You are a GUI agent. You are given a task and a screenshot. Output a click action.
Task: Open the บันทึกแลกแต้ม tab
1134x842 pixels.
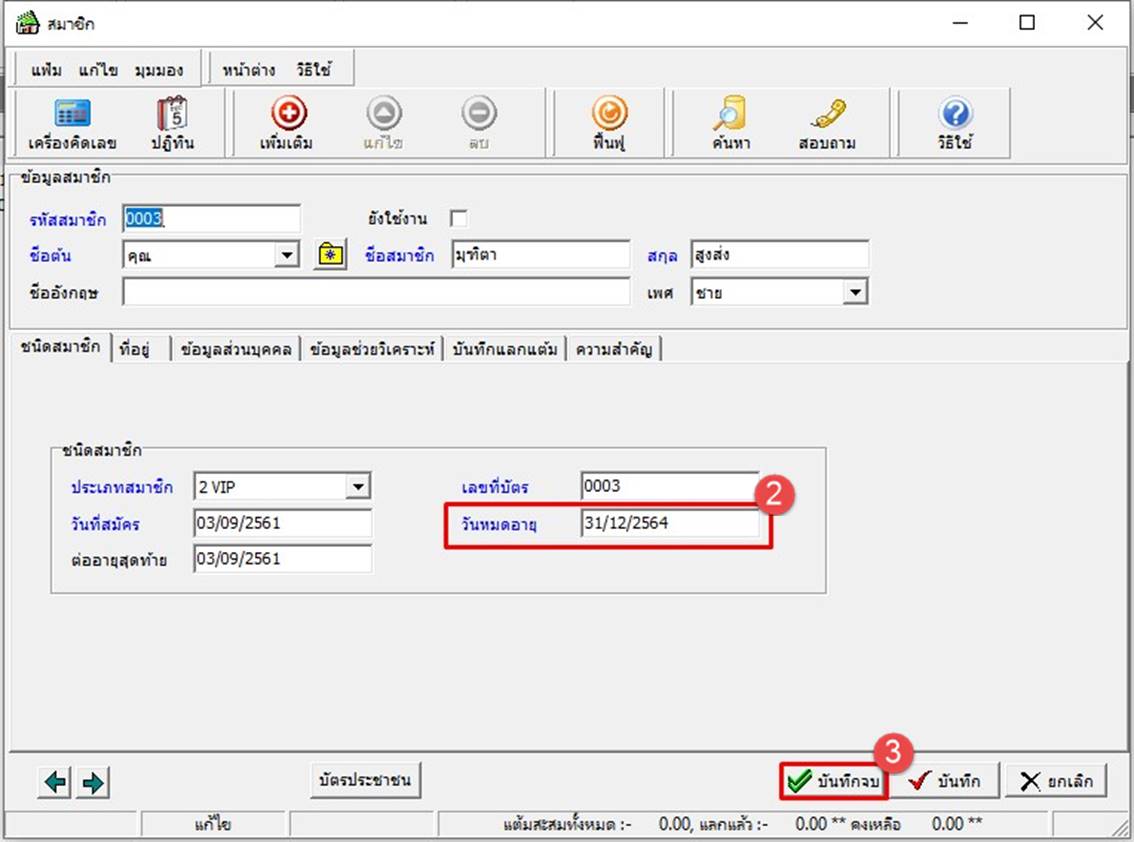(x=505, y=349)
